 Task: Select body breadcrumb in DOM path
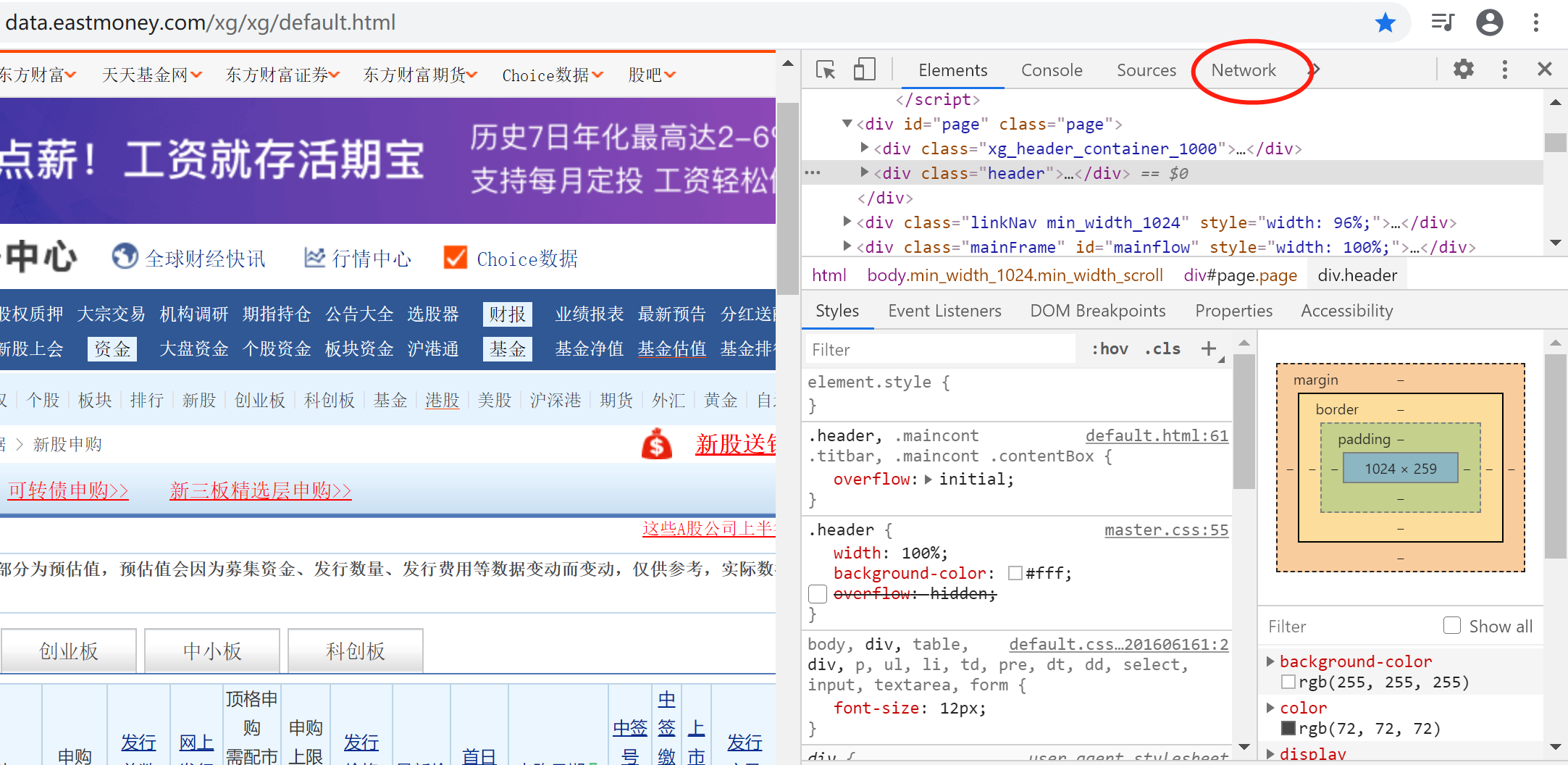click(x=1015, y=275)
